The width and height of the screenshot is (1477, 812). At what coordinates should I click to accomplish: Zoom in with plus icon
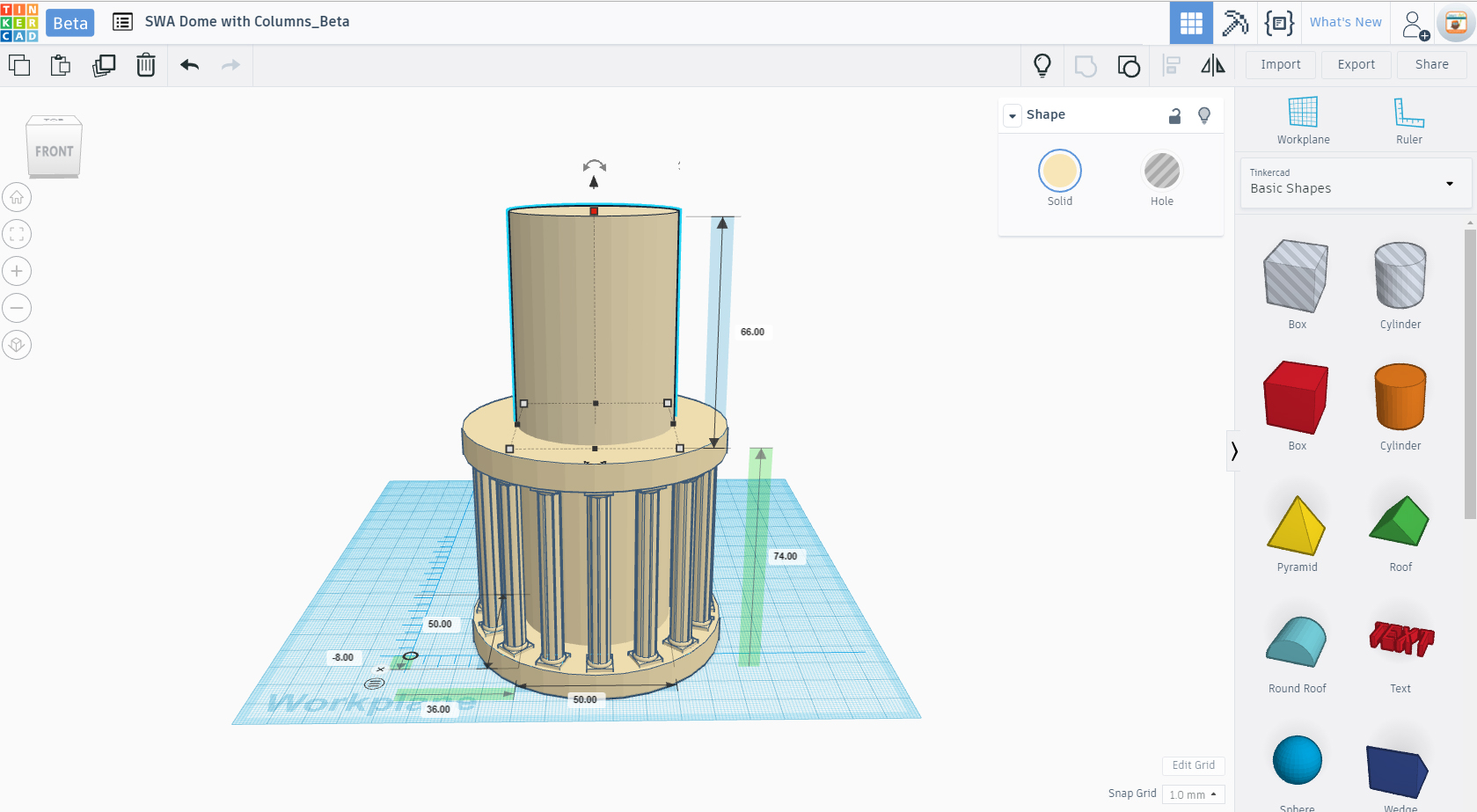(x=17, y=271)
